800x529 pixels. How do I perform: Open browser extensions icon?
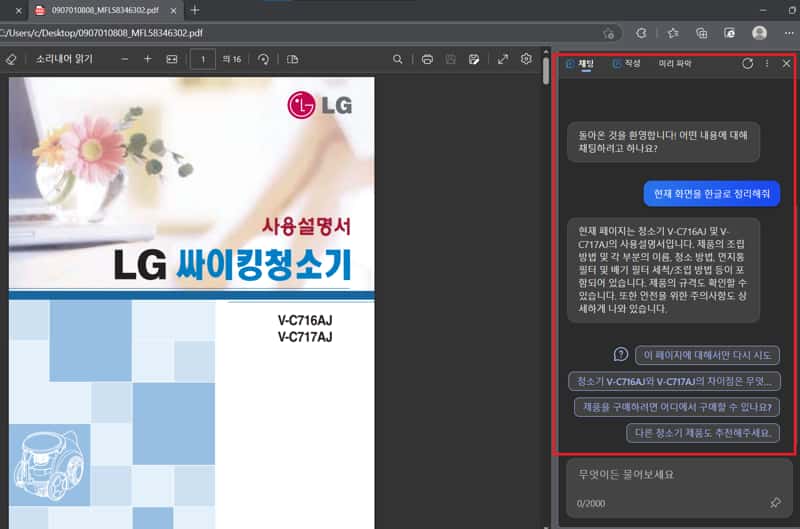[x=641, y=33]
